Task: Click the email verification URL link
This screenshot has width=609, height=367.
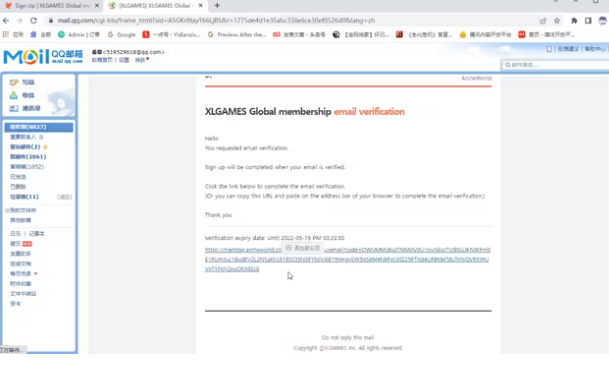Action: click(x=347, y=259)
